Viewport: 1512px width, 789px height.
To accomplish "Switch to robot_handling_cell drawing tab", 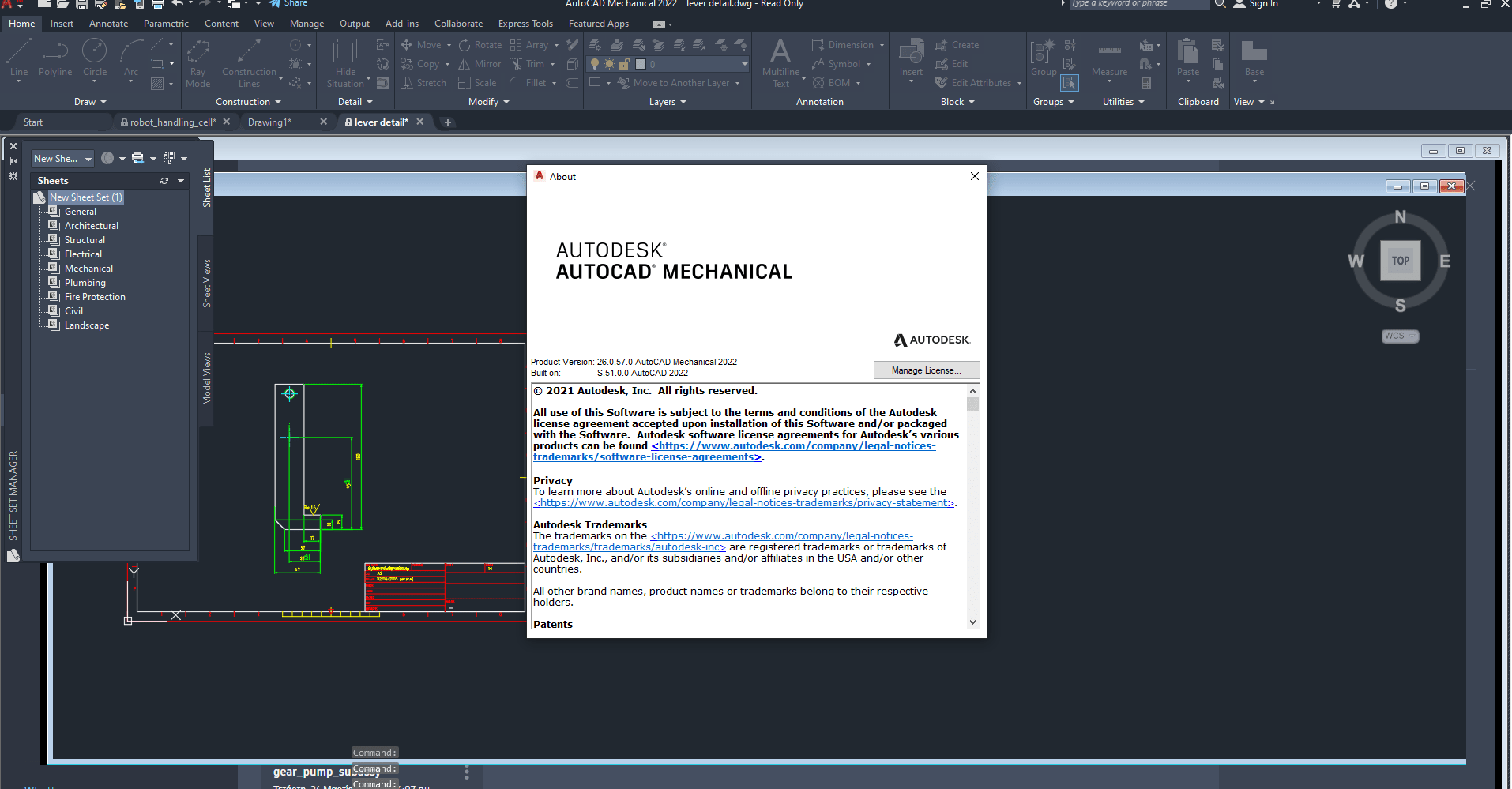I will point(173,122).
